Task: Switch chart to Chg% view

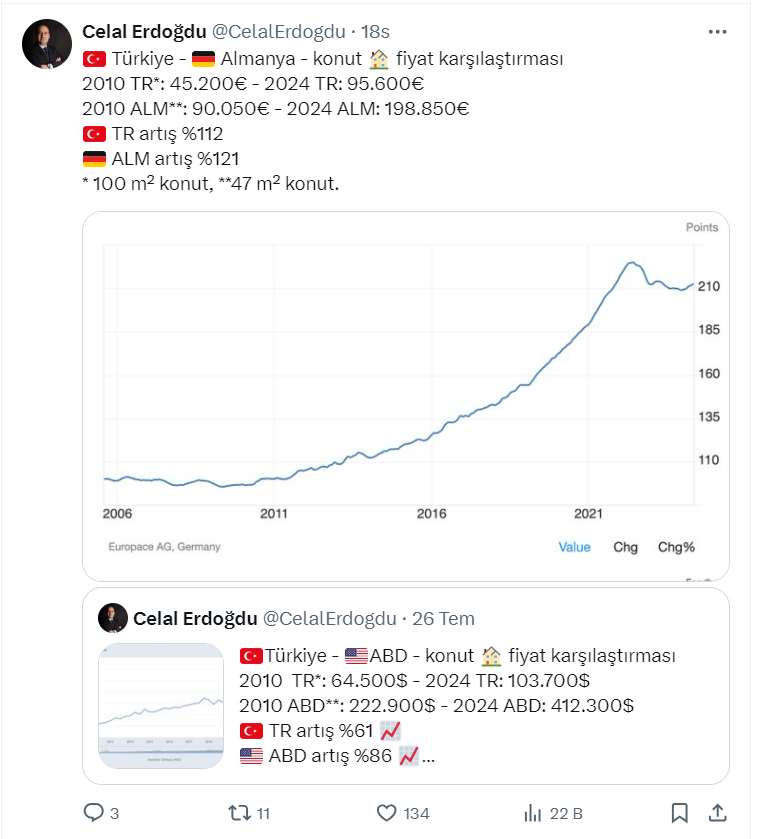Action: [x=676, y=547]
